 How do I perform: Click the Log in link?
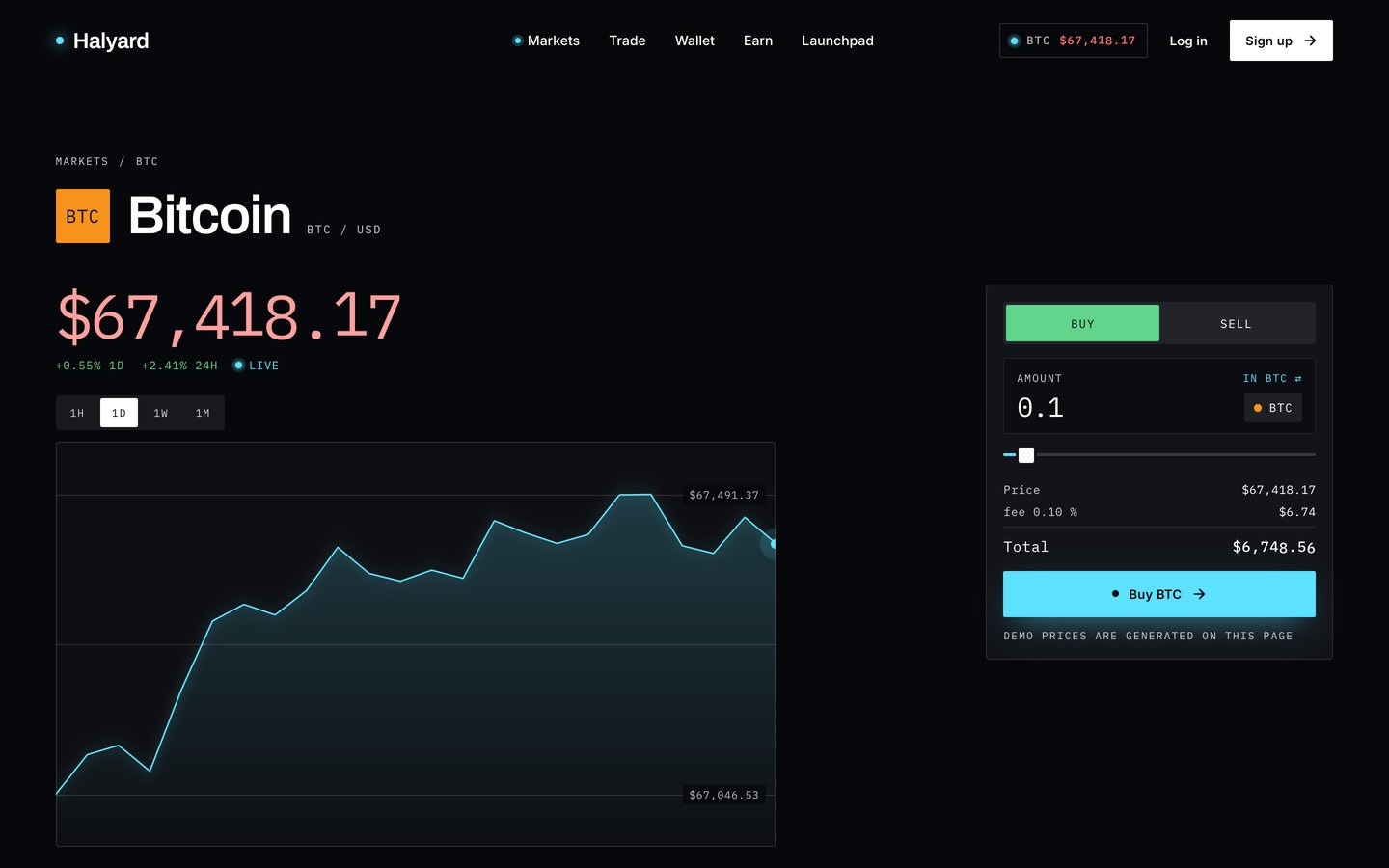click(x=1188, y=41)
